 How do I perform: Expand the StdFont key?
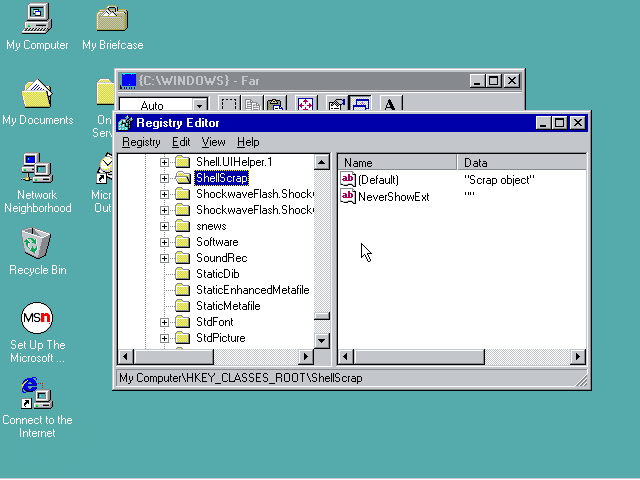click(x=164, y=322)
